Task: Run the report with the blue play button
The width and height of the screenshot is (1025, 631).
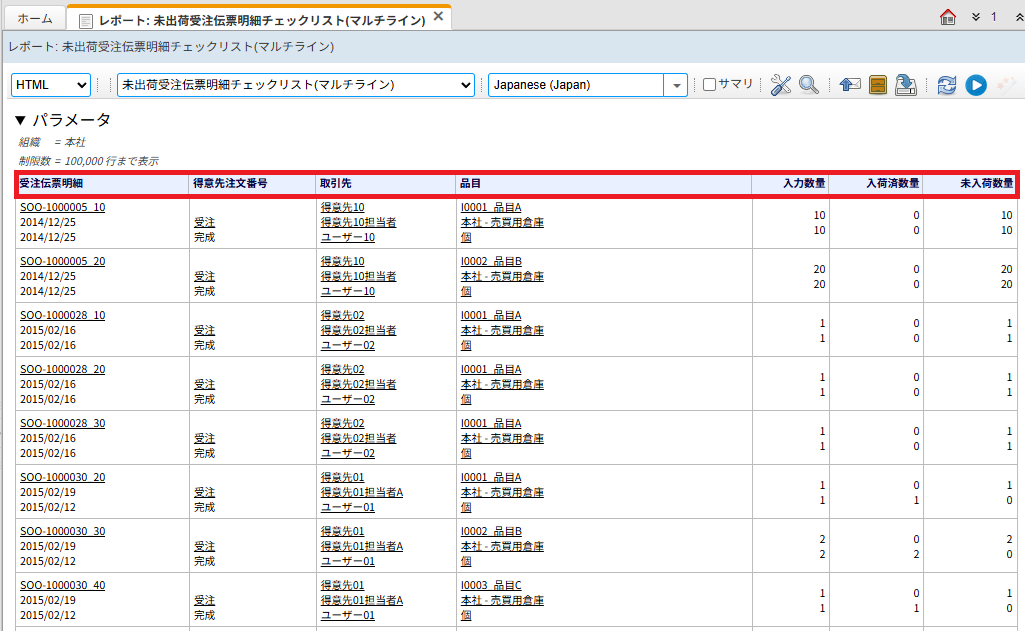Action: tap(976, 85)
